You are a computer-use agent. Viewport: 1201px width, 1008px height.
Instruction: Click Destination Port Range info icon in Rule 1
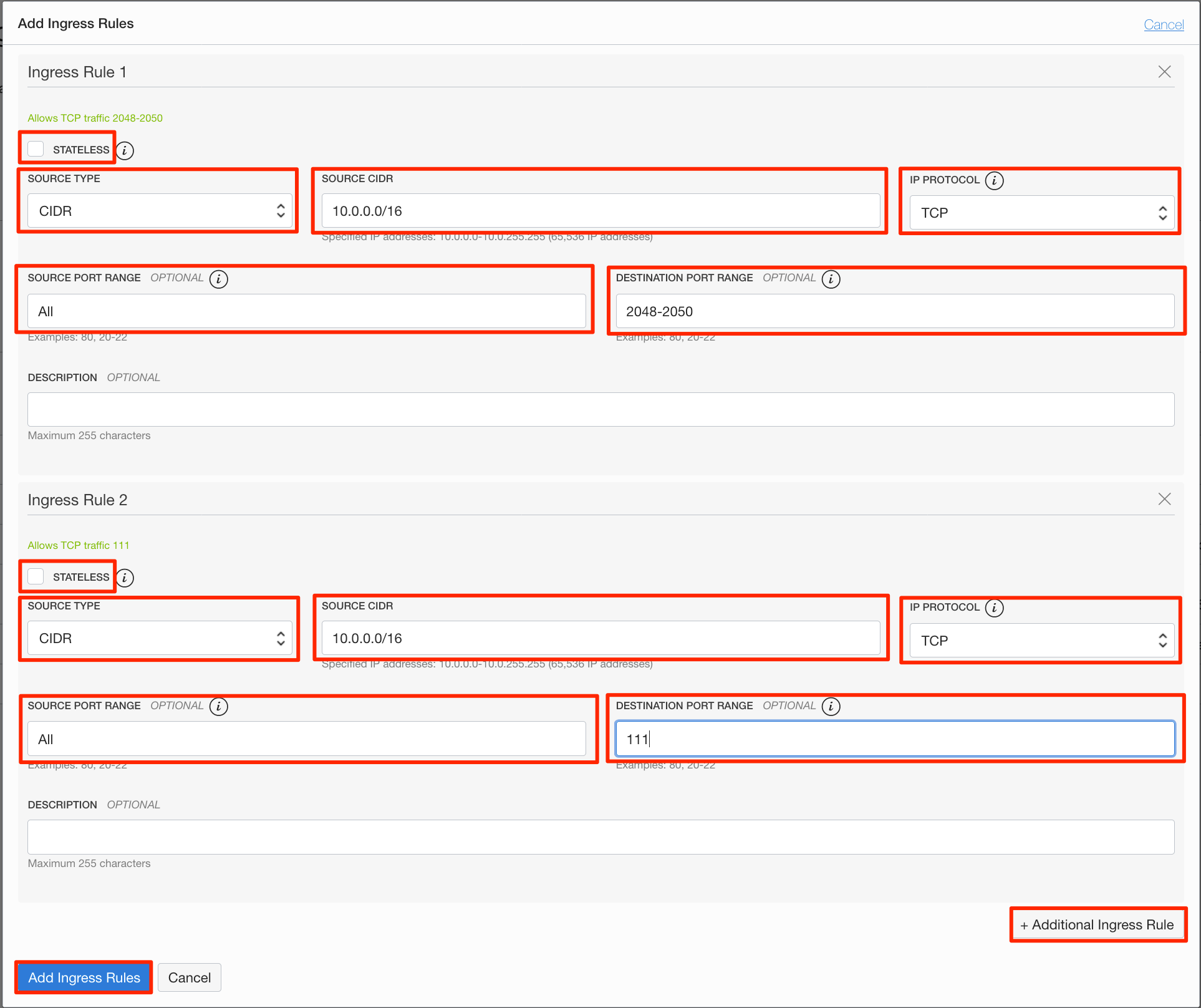point(831,279)
